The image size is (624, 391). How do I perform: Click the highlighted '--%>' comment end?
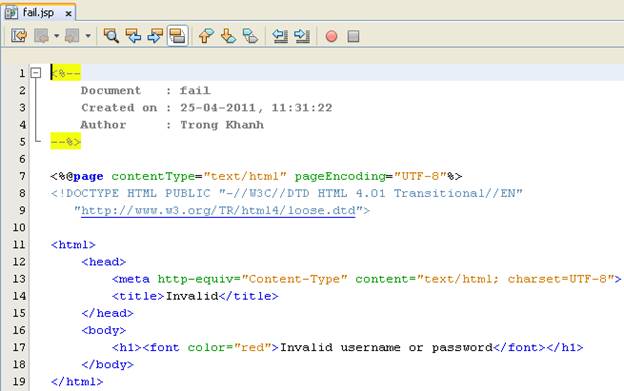66,142
